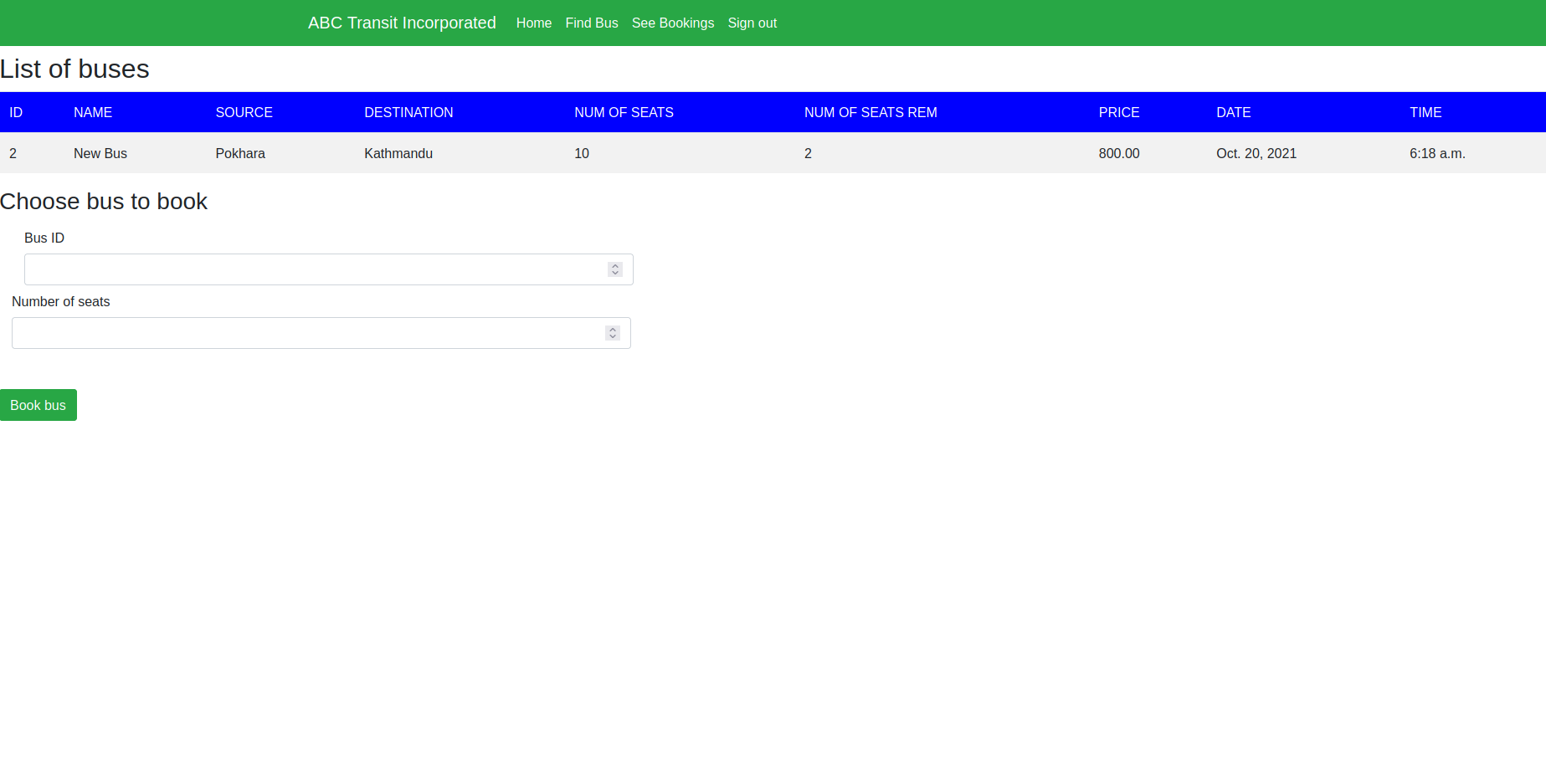
Task: Click the Number of seats stepper up arrow
Action: (612, 329)
